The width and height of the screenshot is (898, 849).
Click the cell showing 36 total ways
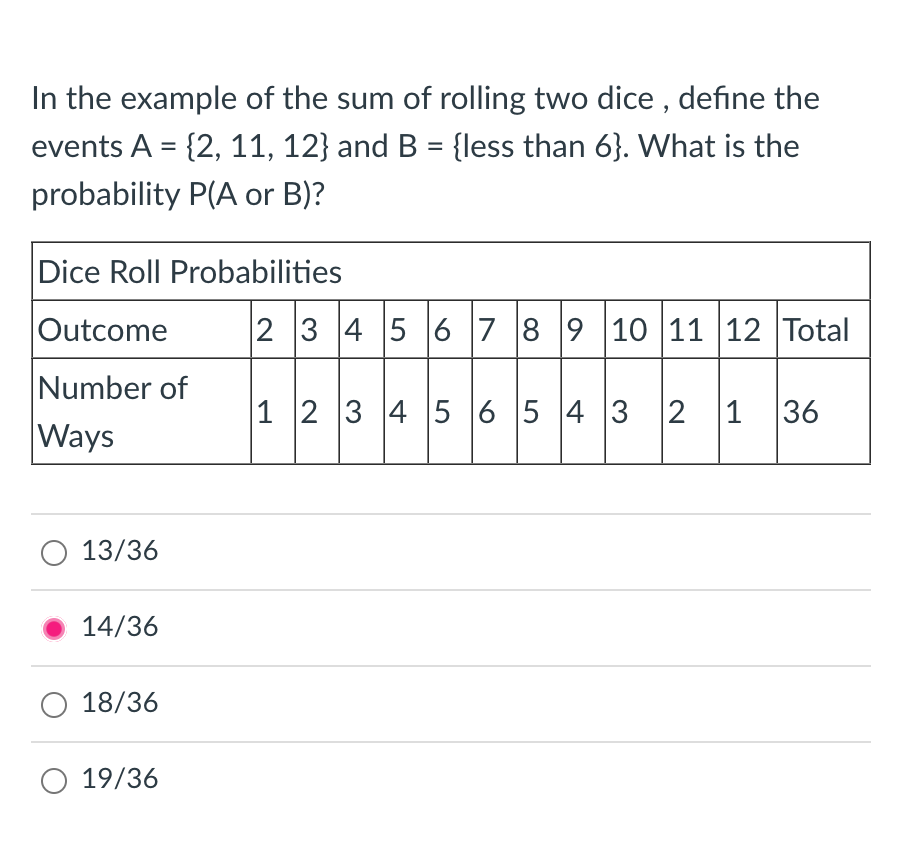[800, 412]
